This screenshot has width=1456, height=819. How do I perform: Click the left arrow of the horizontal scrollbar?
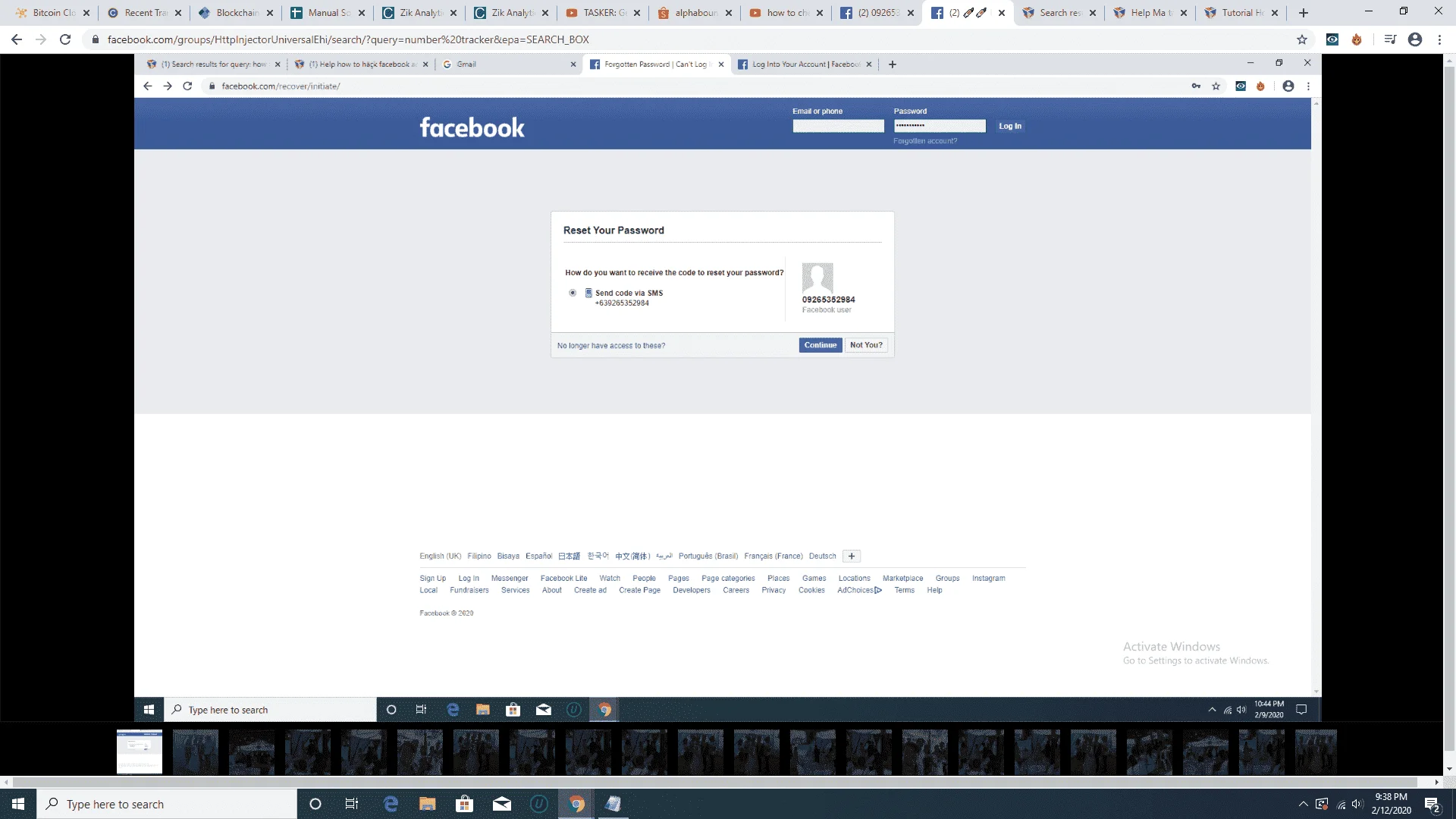(6, 782)
